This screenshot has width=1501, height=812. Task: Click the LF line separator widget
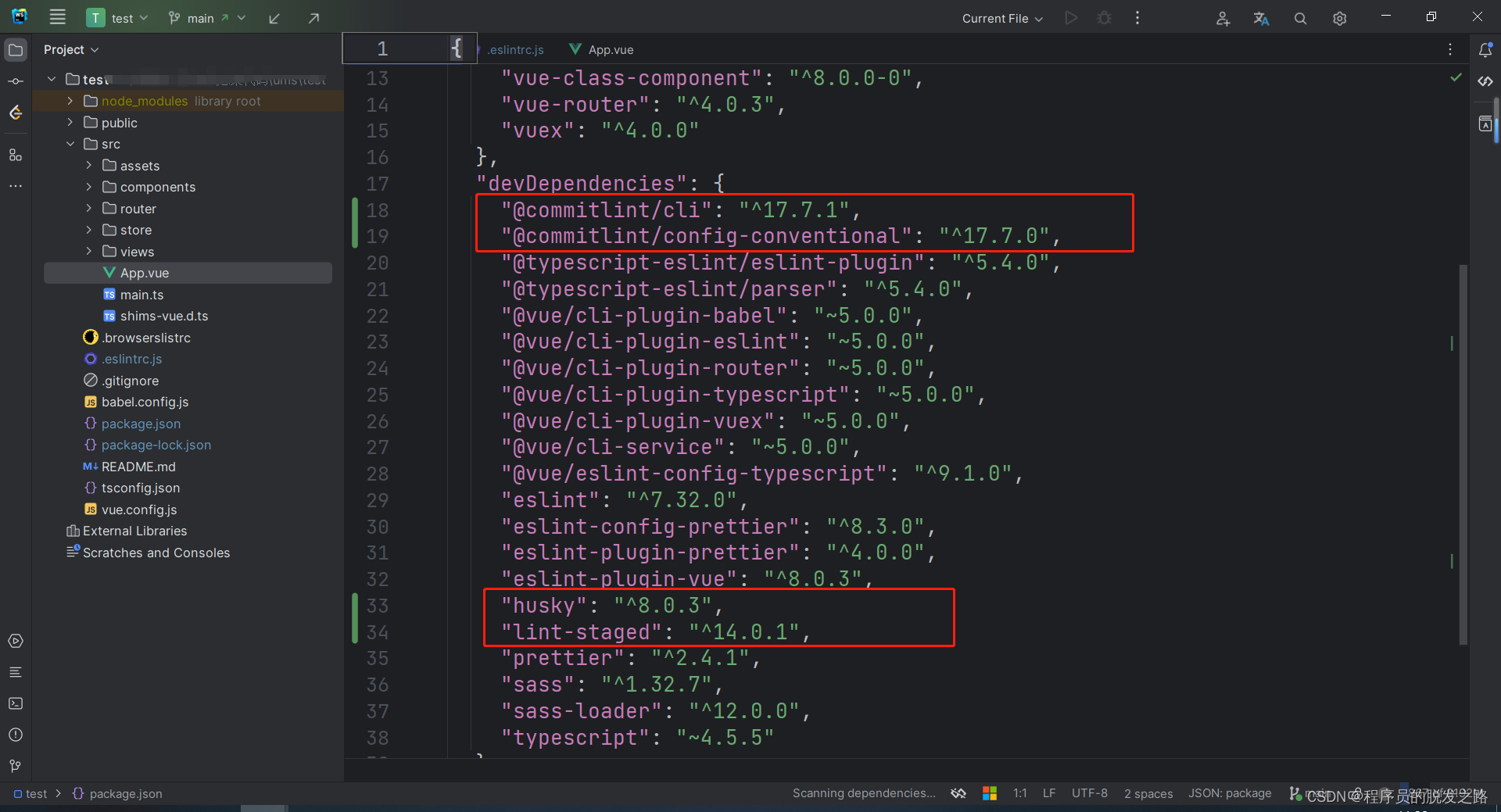pyautogui.click(x=1049, y=793)
